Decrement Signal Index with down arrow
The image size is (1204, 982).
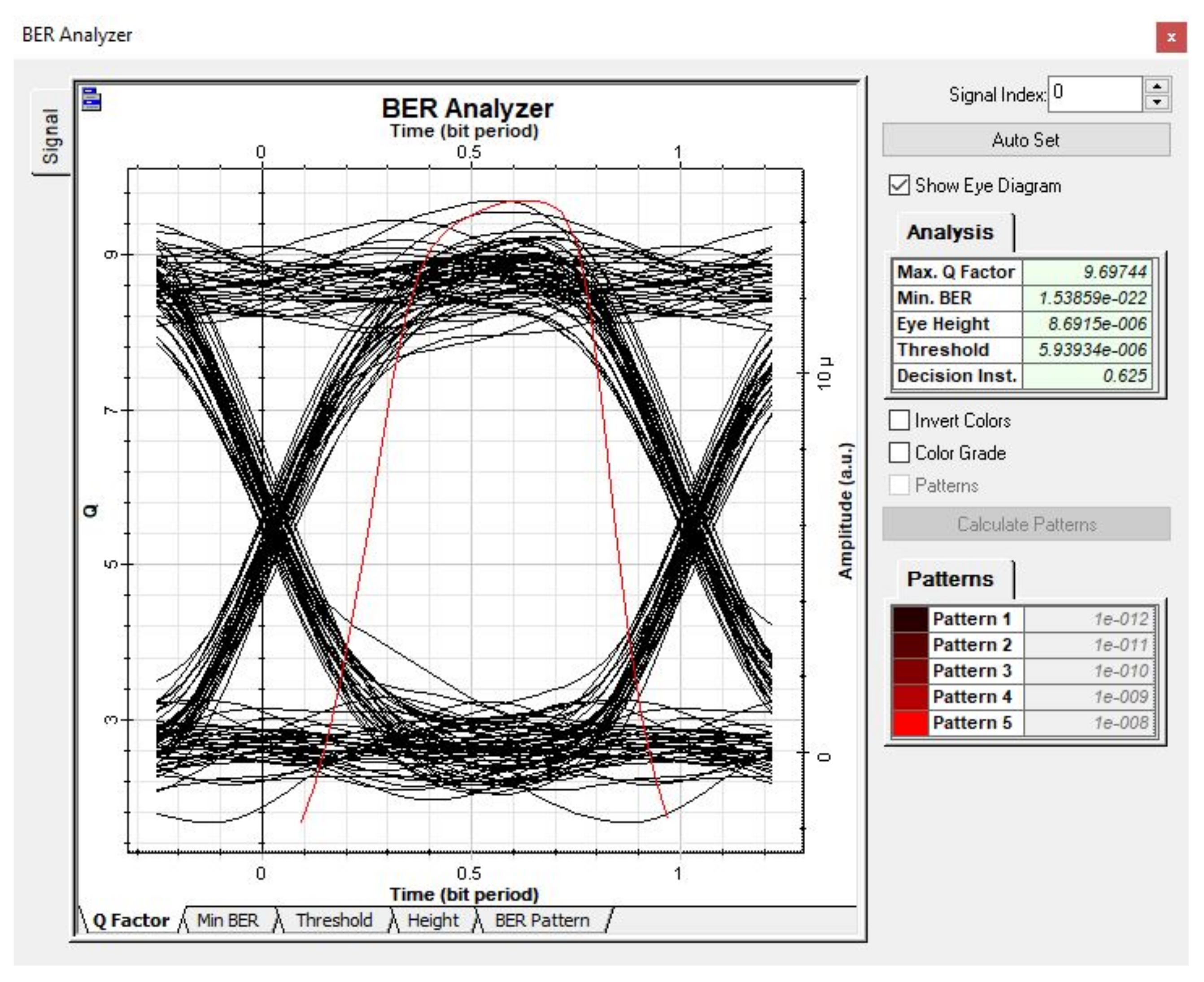click(1157, 102)
